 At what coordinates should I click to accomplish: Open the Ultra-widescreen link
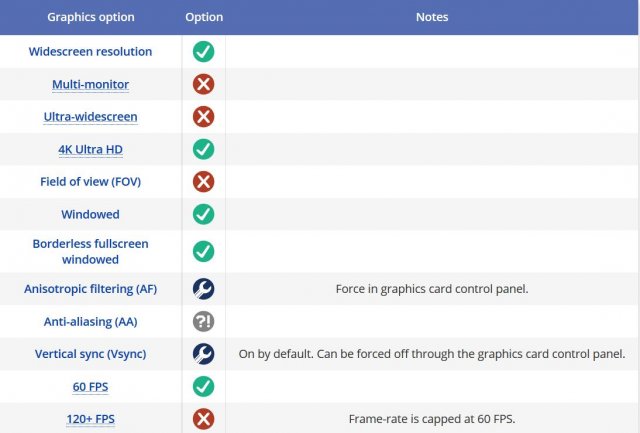click(90, 117)
